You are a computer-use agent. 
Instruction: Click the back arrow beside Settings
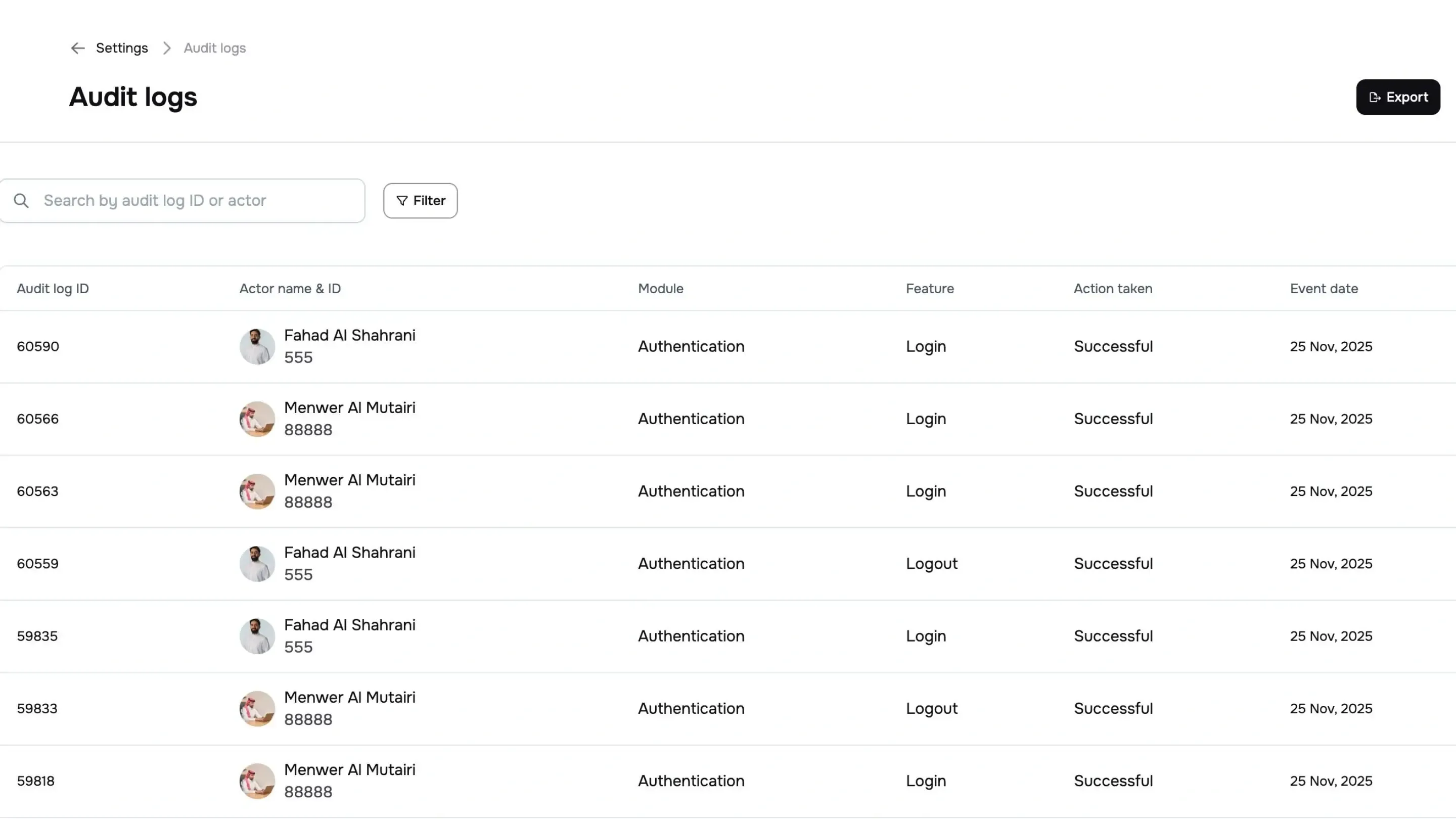[x=77, y=48]
